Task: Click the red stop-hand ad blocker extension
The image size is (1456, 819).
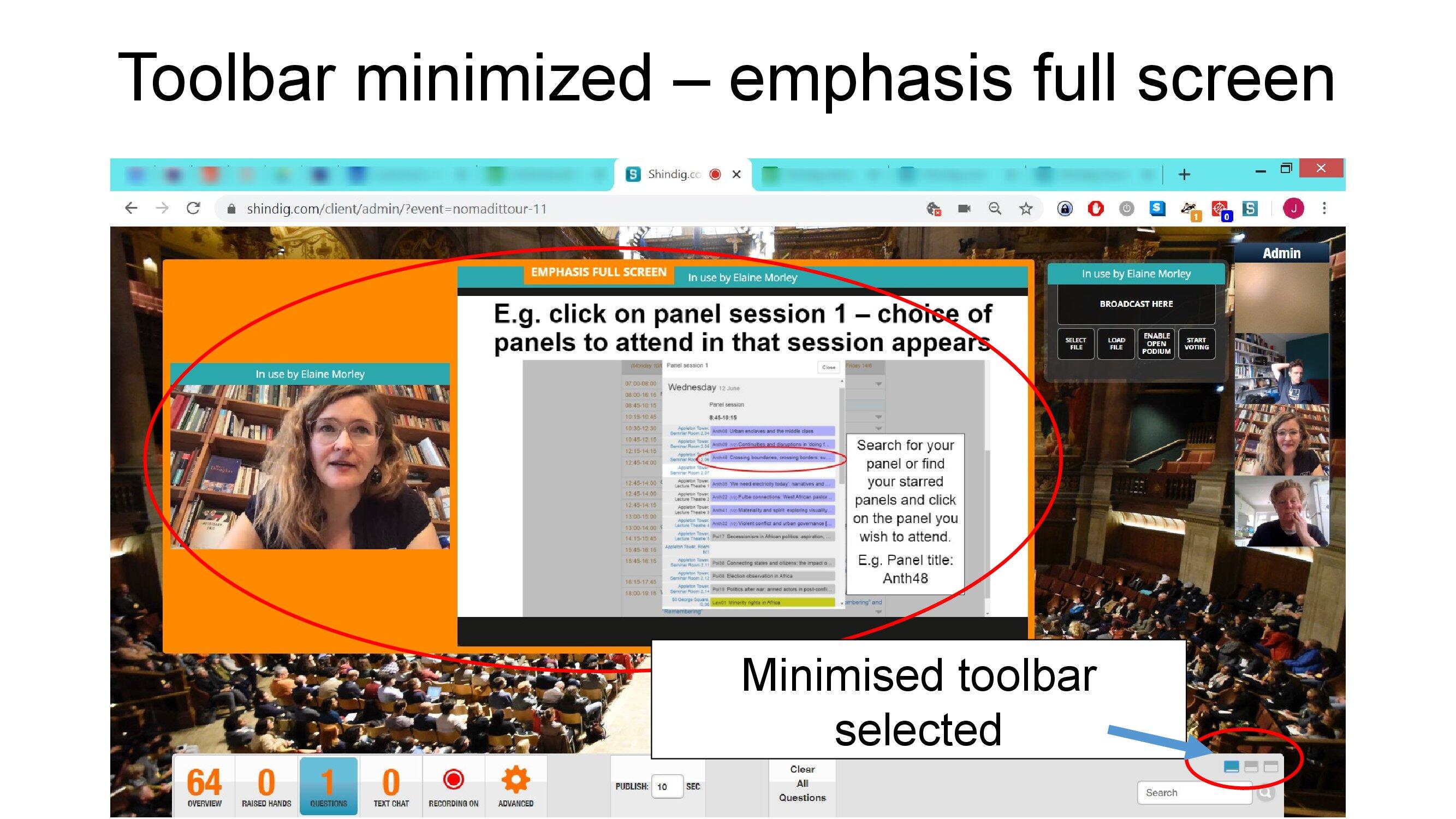Action: tap(1095, 209)
